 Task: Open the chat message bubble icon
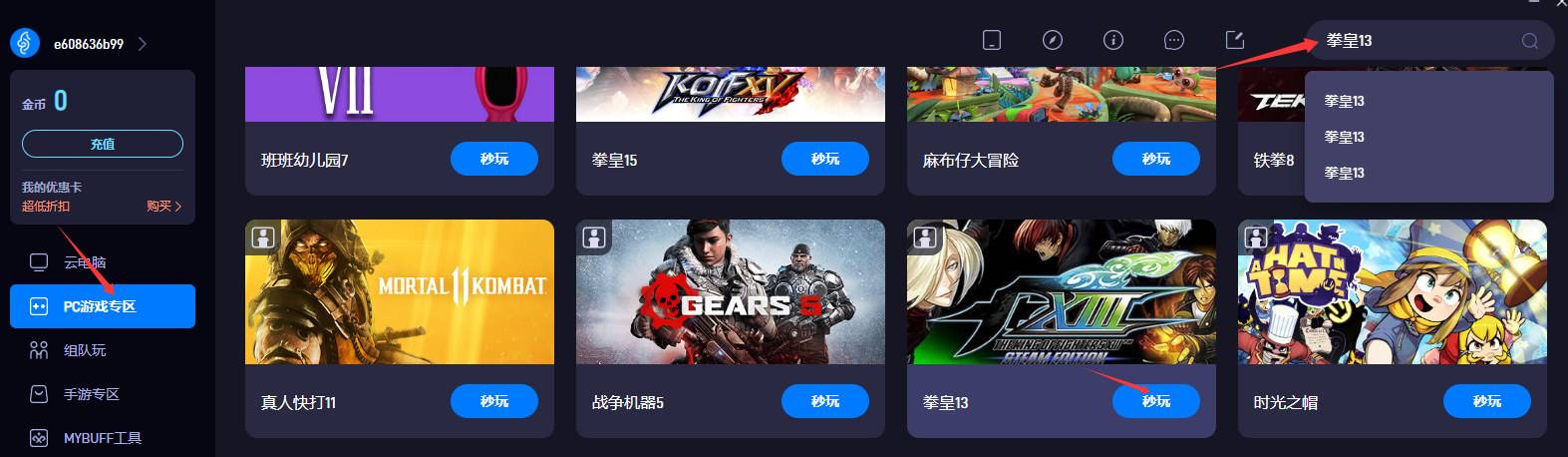click(1174, 40)
